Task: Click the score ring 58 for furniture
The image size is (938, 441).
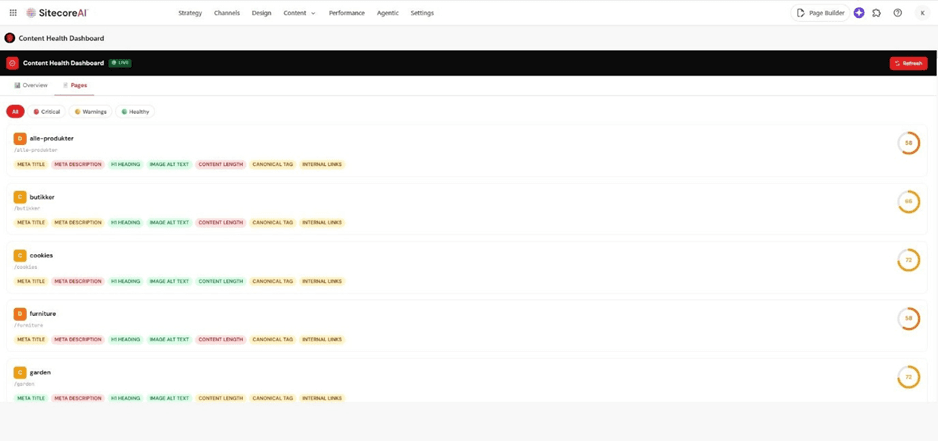Action: (908, 318)
